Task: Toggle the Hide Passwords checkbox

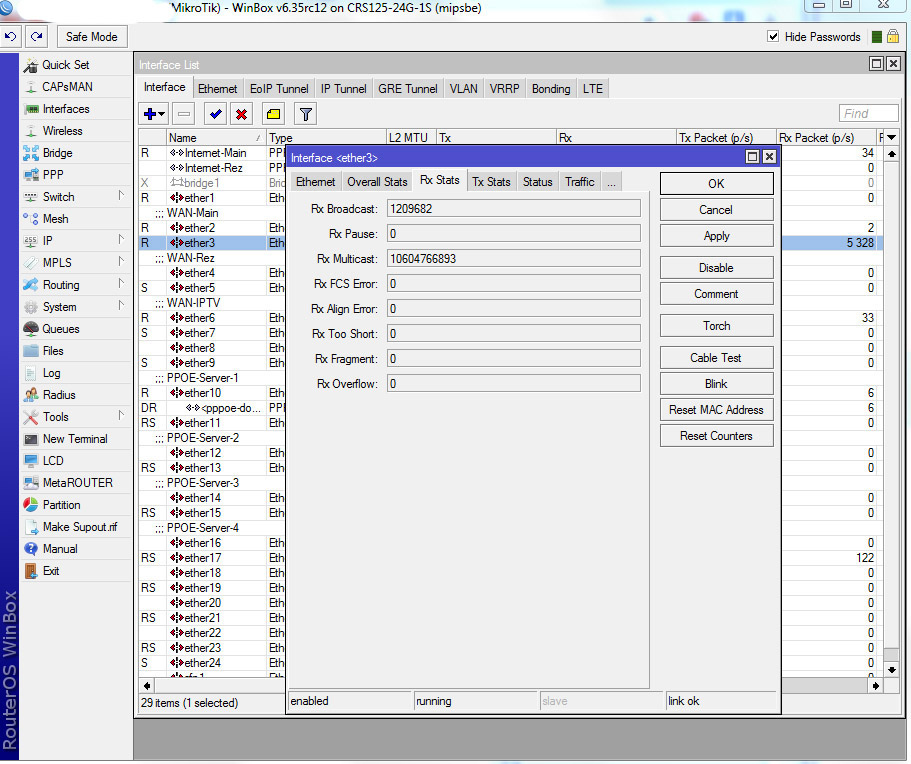Action: [x=773, y=37]
